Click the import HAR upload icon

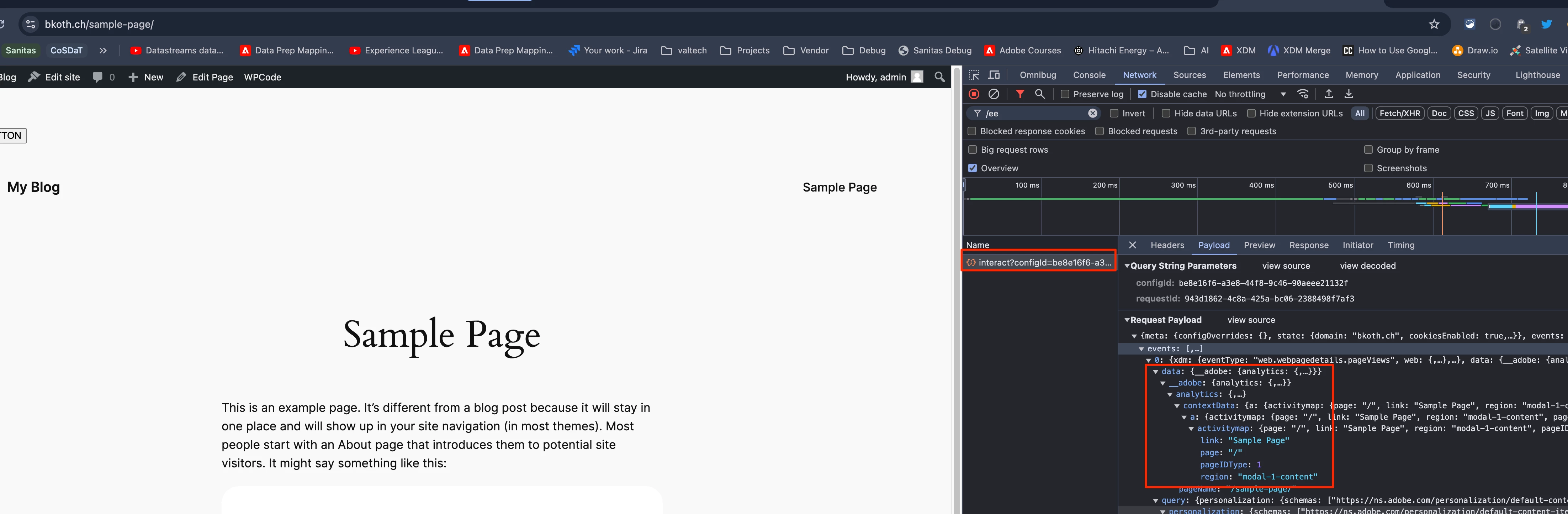click(x=1329, y=94)
